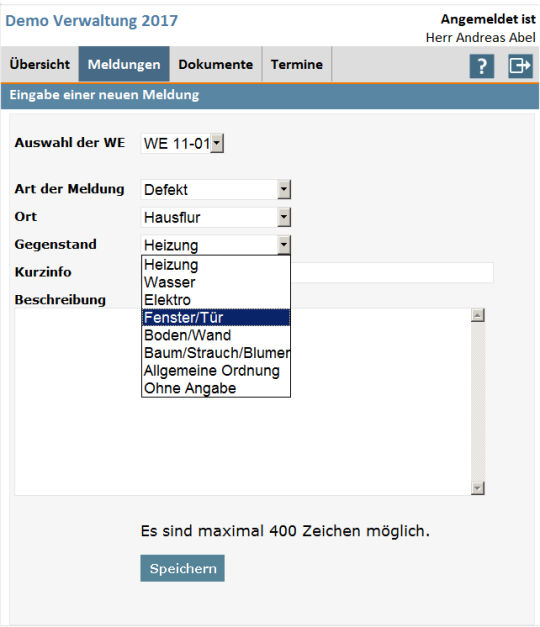Pick Elektro from the Gegenstand list
The image size is (540, 627).
216,300
